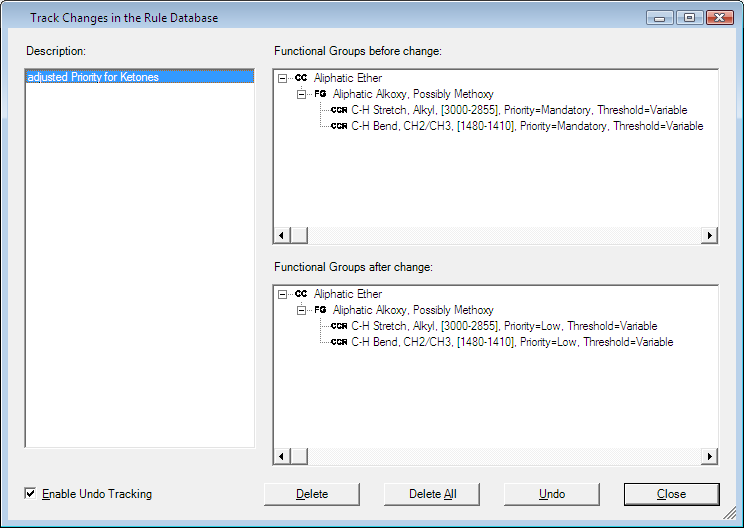The width and height of the screenshot is (744, 528).
Task: Click CCR icon beside C-H Bend Priority=Low
Action: point(339,342)
